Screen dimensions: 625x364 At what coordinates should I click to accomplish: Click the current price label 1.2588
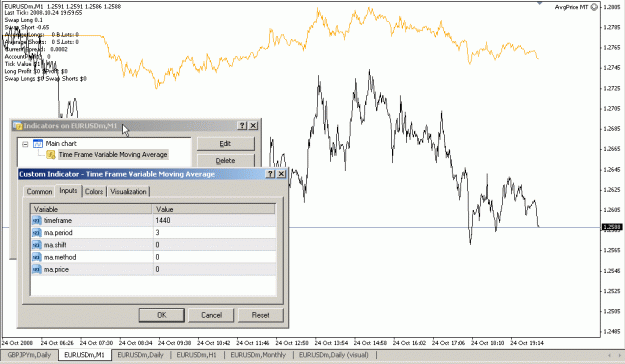point(612,227)
